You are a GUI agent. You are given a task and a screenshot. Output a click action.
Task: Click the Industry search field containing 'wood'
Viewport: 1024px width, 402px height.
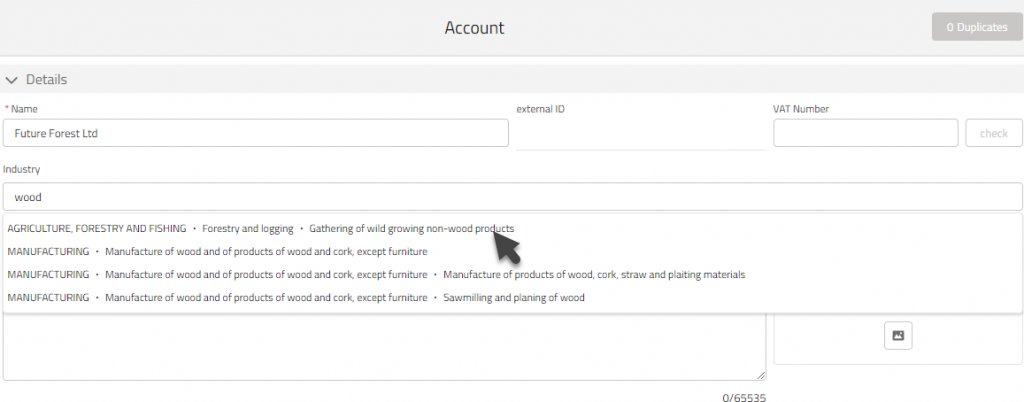pos(512,197)
